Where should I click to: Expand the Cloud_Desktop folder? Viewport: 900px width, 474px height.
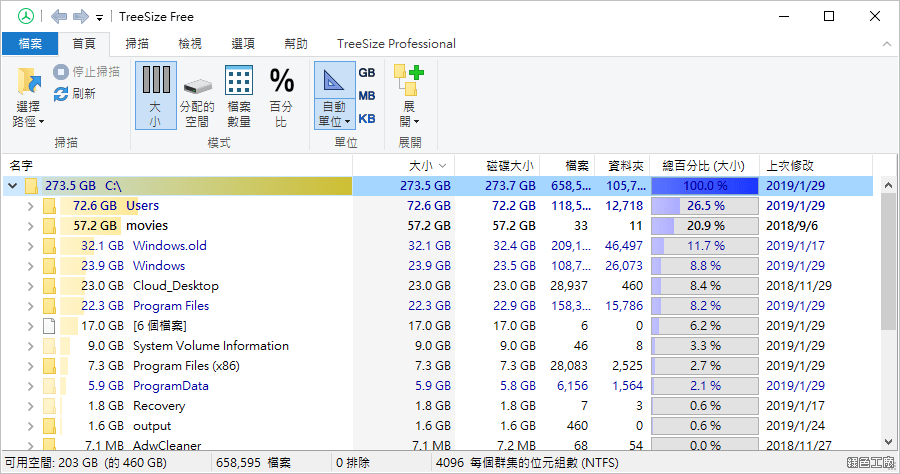click(30, 286)
